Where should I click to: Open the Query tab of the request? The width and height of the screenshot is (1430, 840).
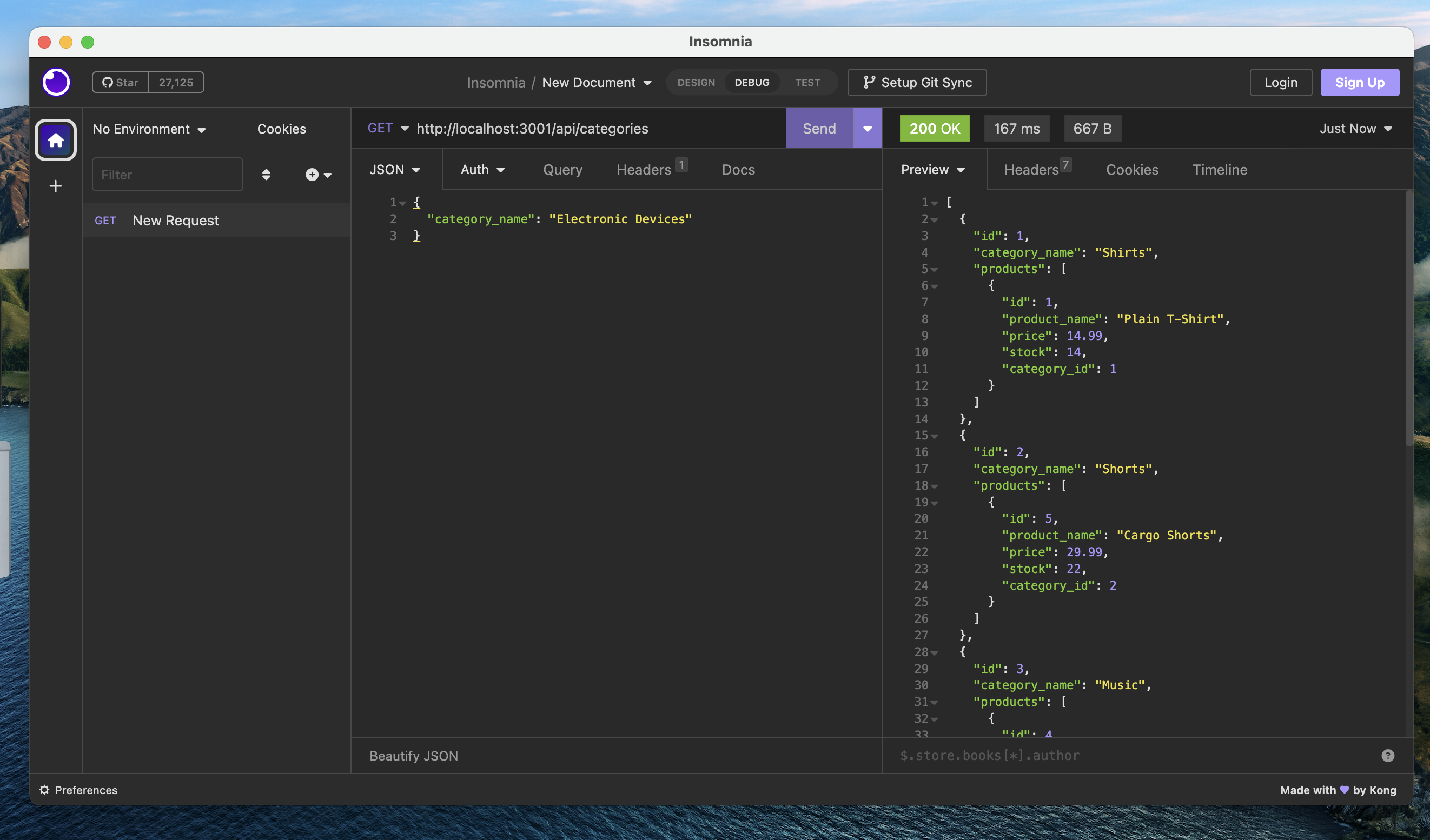pos(562,169)
